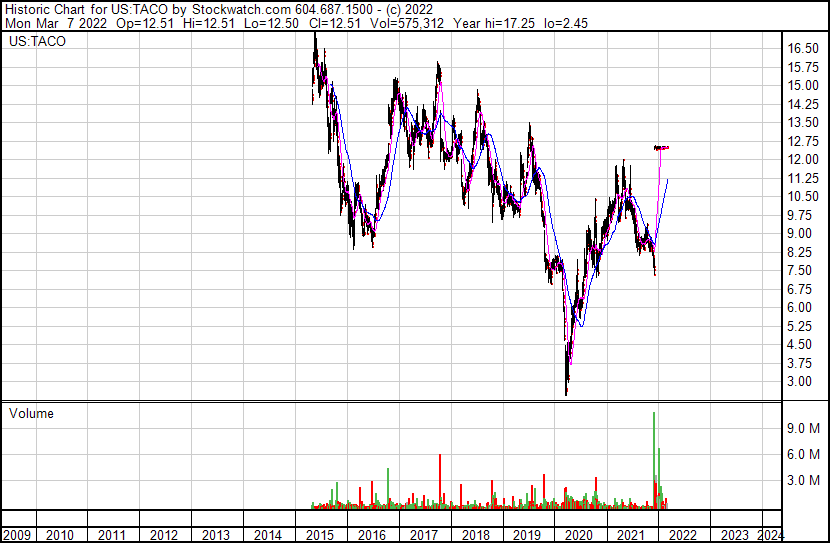This screenshot has width=830, height=543.
Task: Click the Volume panel label
Action: pos(31,413)
